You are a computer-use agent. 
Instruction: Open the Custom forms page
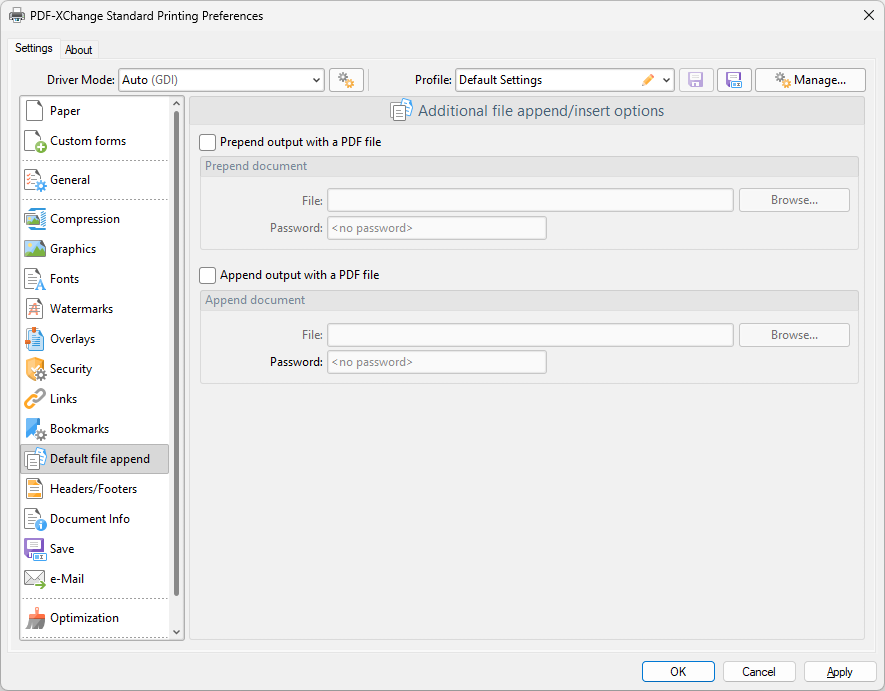[94, 141]
